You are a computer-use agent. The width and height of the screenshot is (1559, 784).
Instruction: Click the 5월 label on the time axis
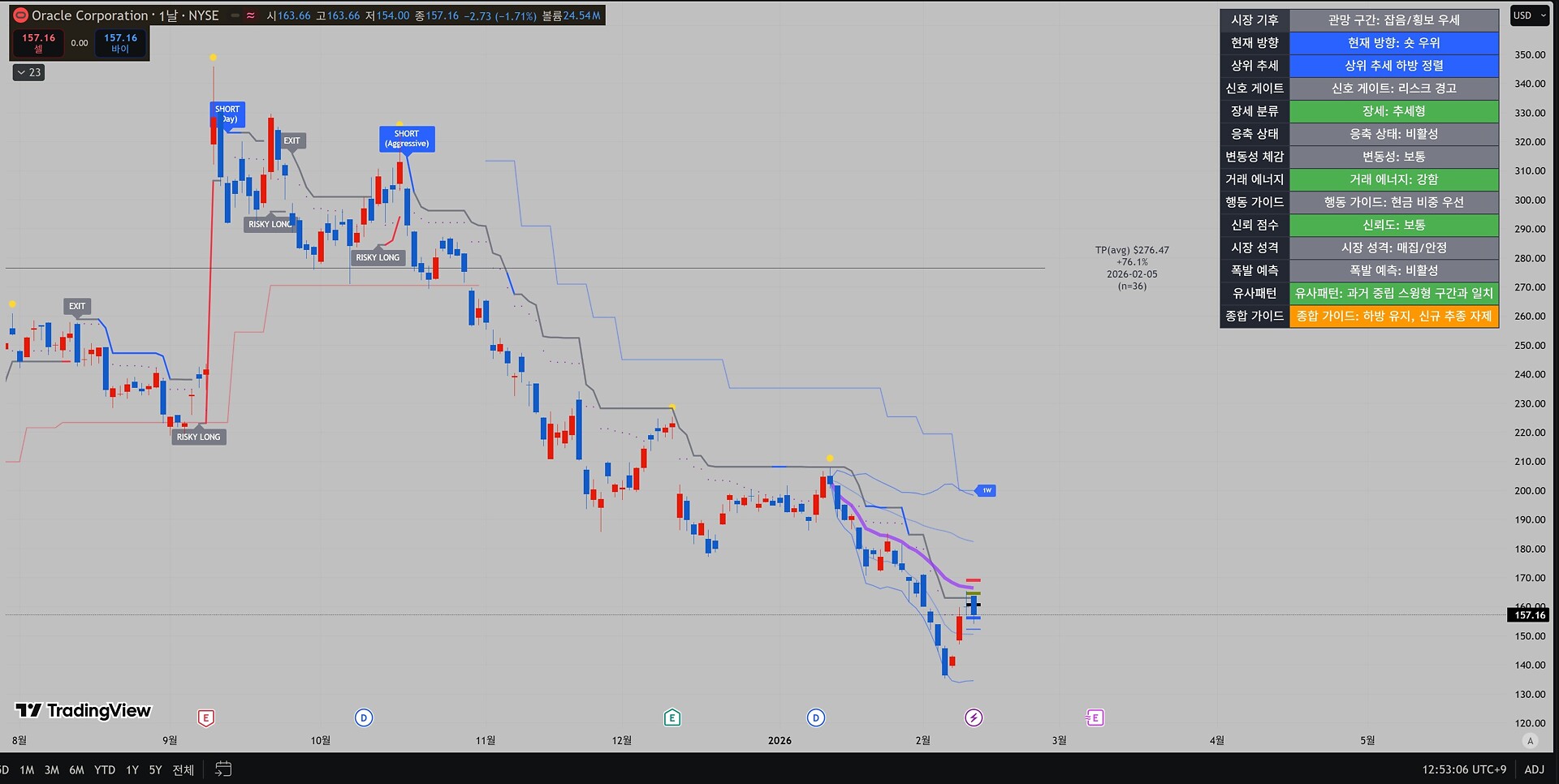1368,740
